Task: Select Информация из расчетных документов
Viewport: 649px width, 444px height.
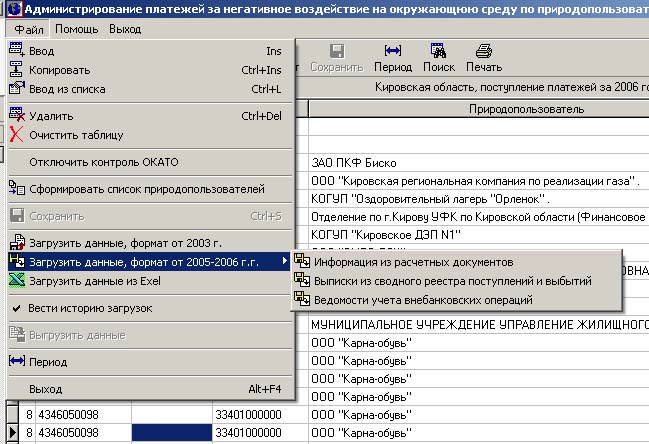Action: (413, 261)
